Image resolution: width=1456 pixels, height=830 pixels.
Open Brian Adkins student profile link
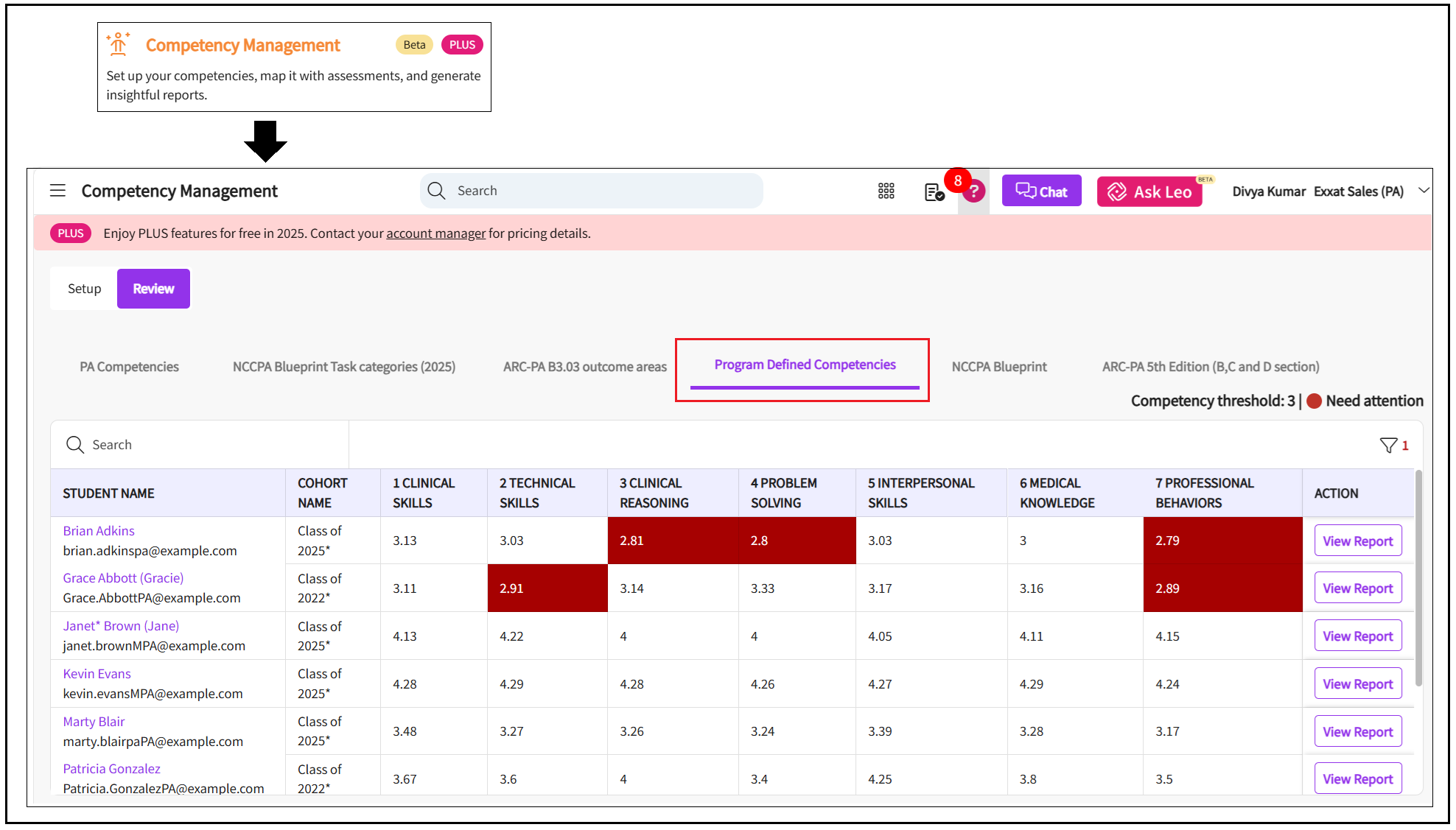99,531
